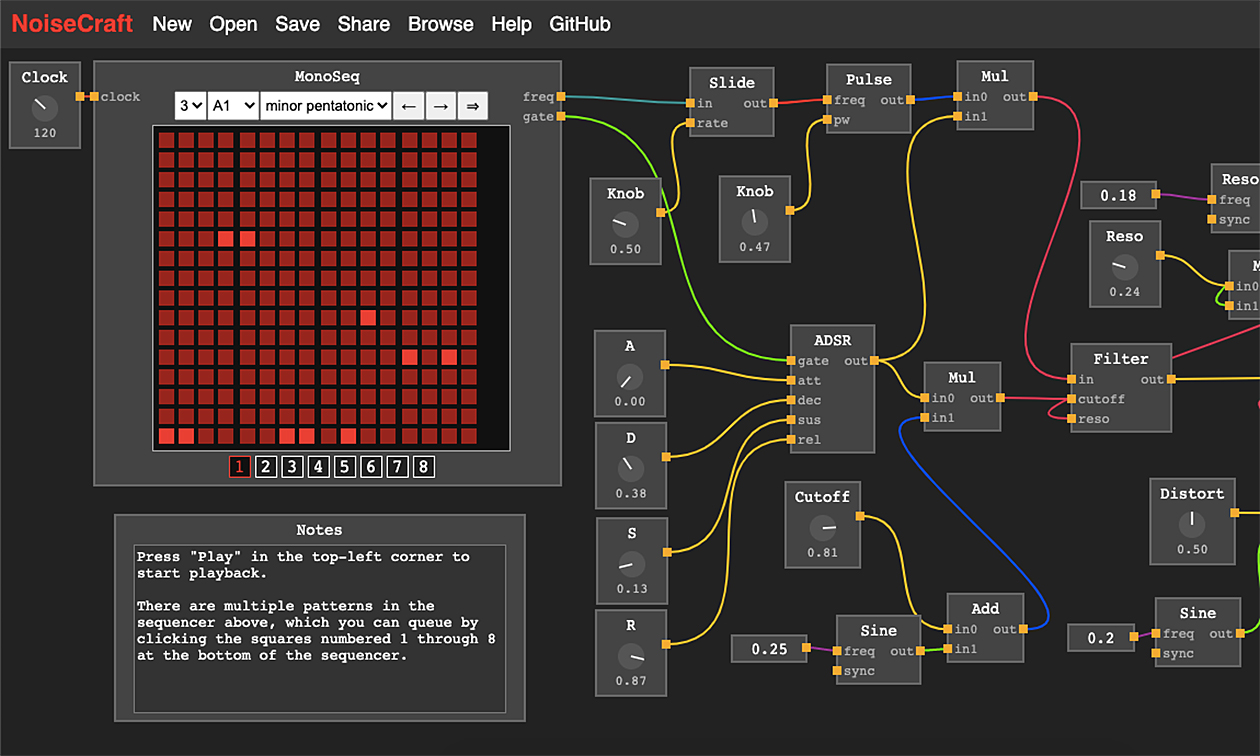Queue pattern 5 in the sequencer
The width and height of the screenshot is (1260, 756).
345,467
